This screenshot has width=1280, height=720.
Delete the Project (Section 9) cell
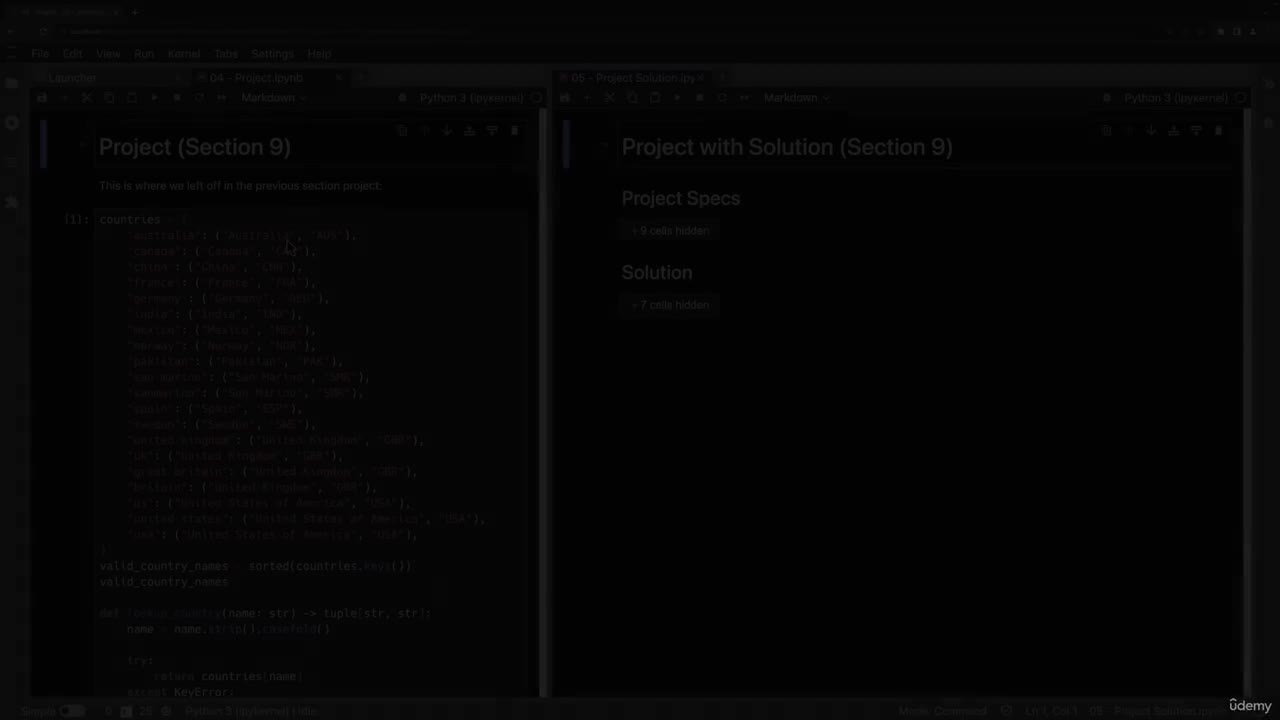pyautogui.click(x=514, y=131)
